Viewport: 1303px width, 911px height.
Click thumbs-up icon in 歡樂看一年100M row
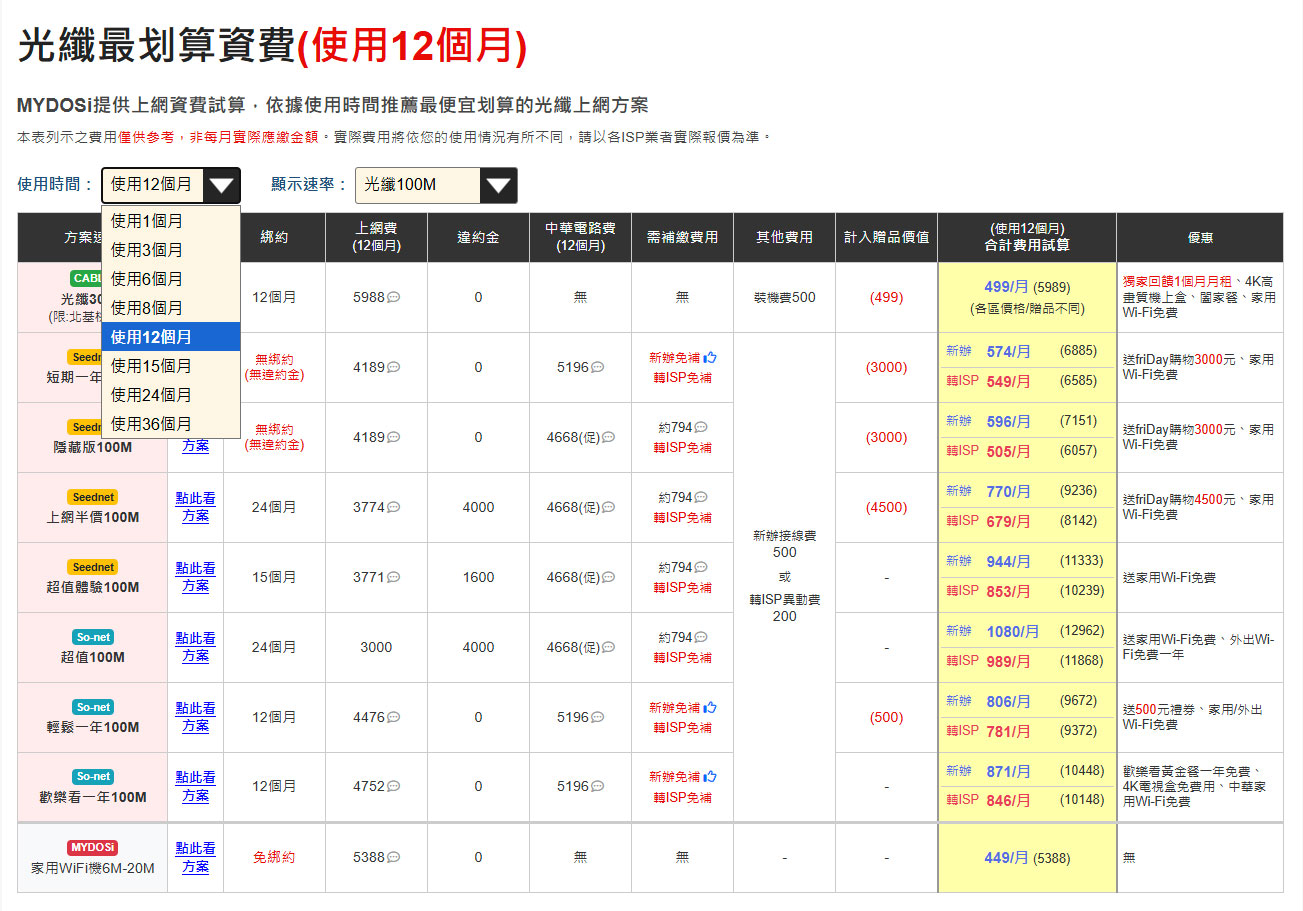click(710, 776)
